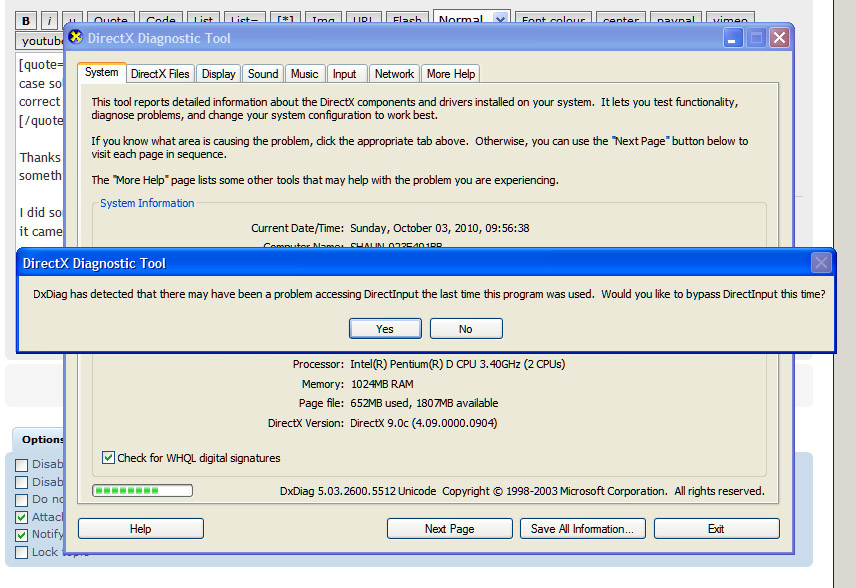This screenshot has height=588, width=856.
Task: Click the Save All Information button
Action: click(582, 529)
